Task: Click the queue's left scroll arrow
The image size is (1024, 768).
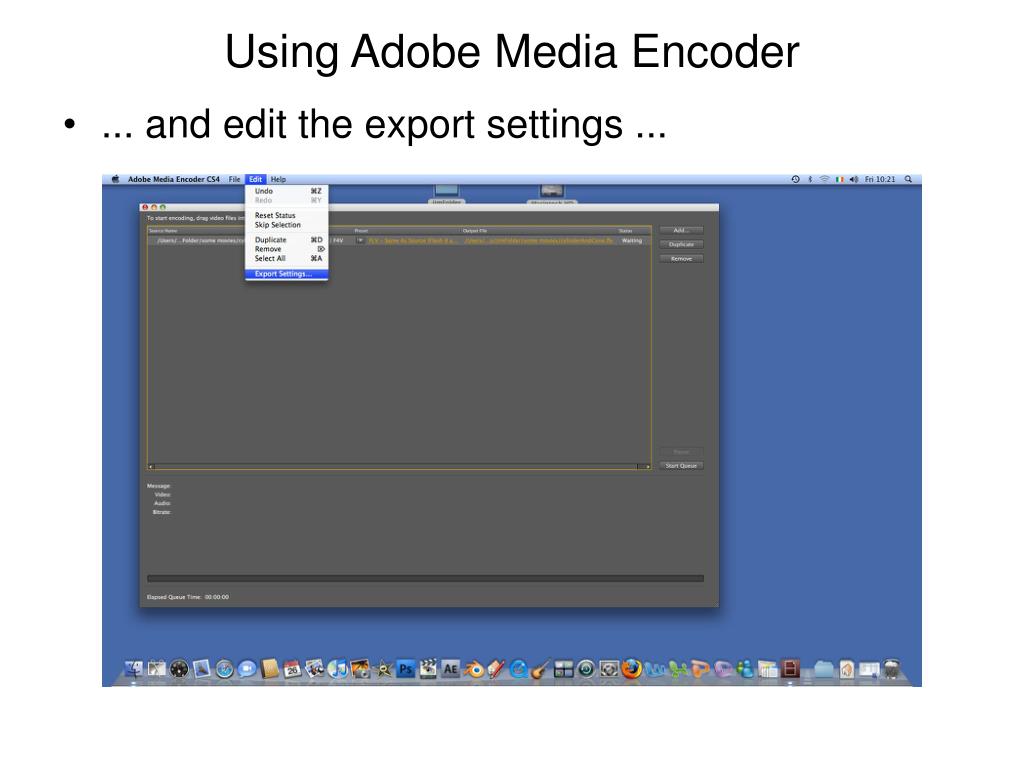Action: 151,467
